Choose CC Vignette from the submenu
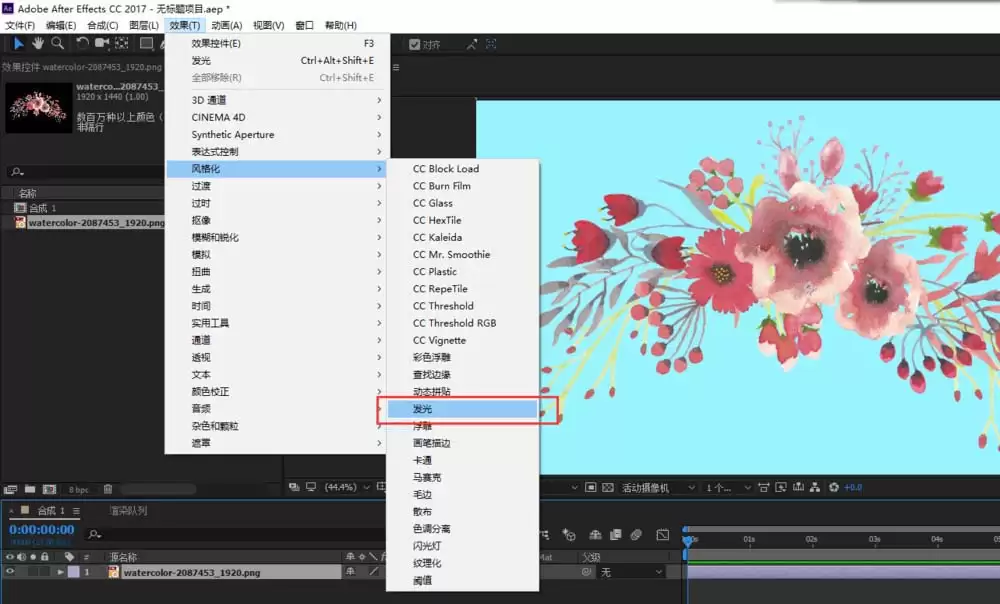This screenshot has height=604, width=1000. pyautogui.click(x=439, y=340)
